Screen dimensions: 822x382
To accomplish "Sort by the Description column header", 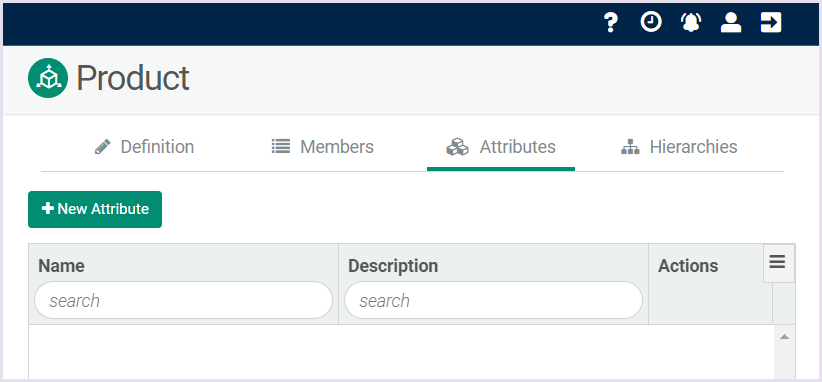I will (x=393, y=266).
